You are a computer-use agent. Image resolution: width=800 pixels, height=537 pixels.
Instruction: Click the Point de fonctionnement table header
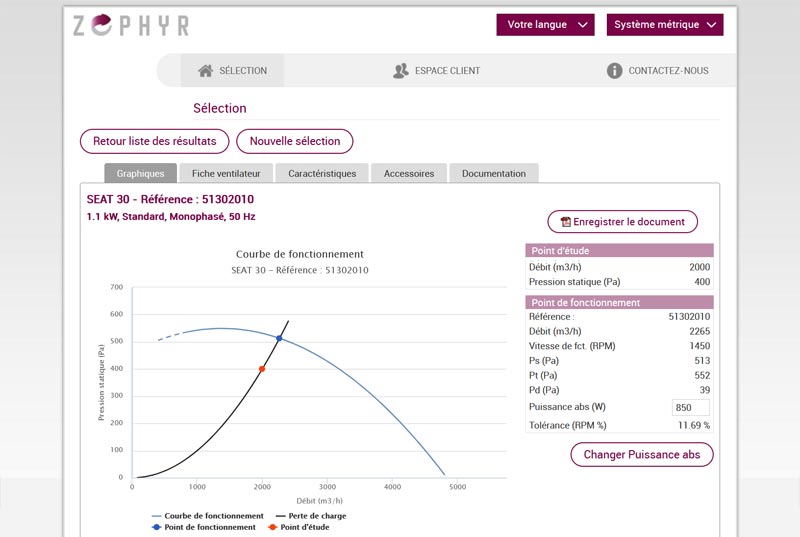pyautogui.click(x=619, y=302)
